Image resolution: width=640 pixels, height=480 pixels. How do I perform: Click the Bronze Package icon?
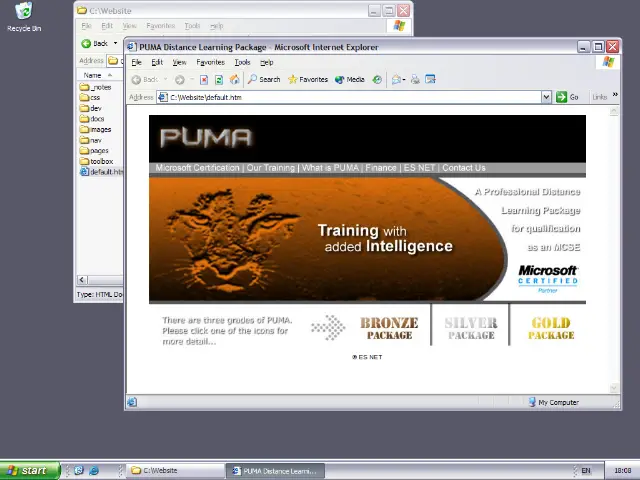pyautogui.click(x=389, y=328)
